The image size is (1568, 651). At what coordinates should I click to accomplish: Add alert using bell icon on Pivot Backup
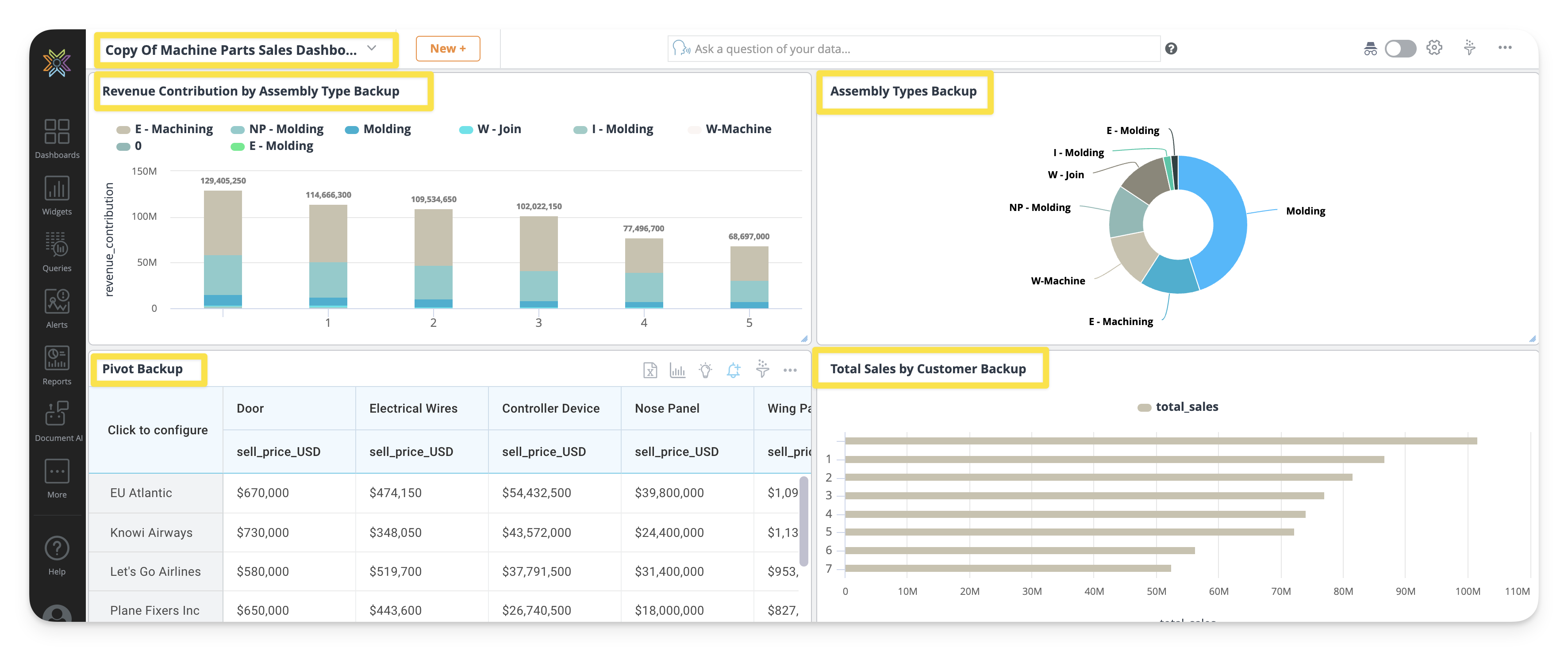click(x=734, y=370)
